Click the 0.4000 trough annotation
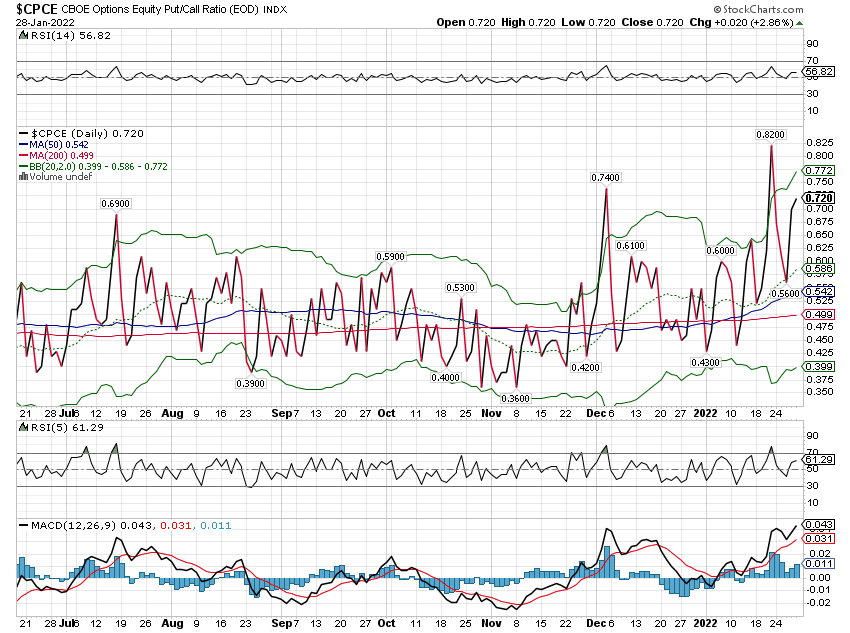The height and width of the screenshot is (633, 850). point(446,377)
